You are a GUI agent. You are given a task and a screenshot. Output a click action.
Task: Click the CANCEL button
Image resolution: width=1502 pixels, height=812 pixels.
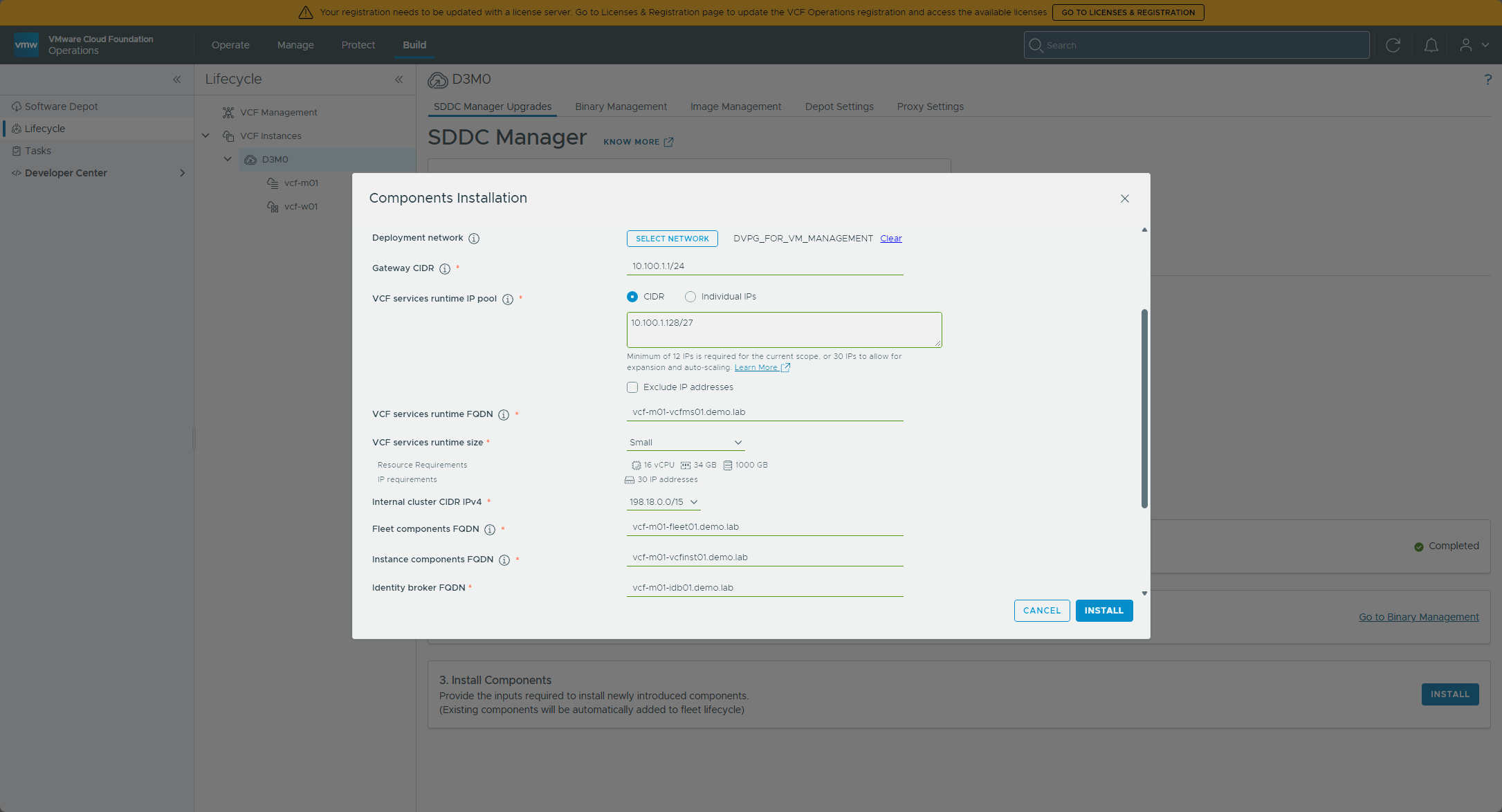1042,611
